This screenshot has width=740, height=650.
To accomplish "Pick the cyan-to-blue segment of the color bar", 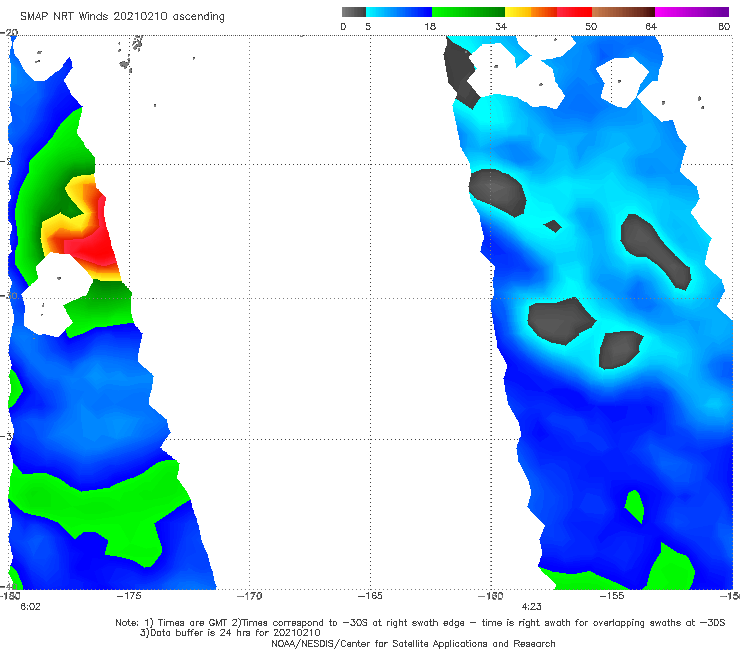I will click(x=399, y=12).
